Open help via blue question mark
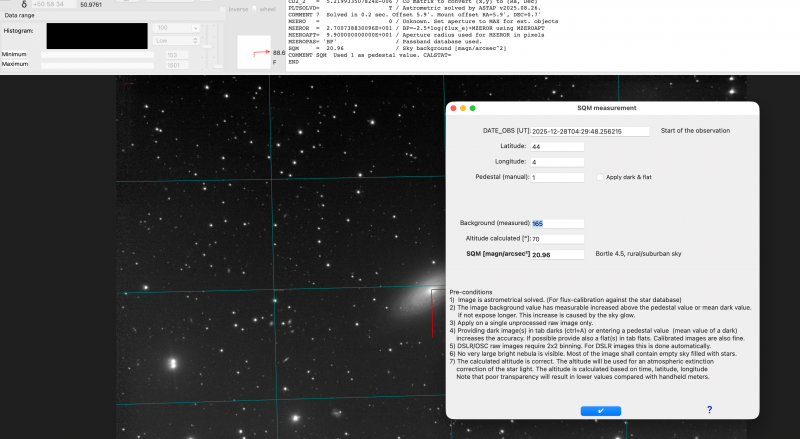Image resolution: width=800 pixels, height=439 pixels. pos(709,410)
